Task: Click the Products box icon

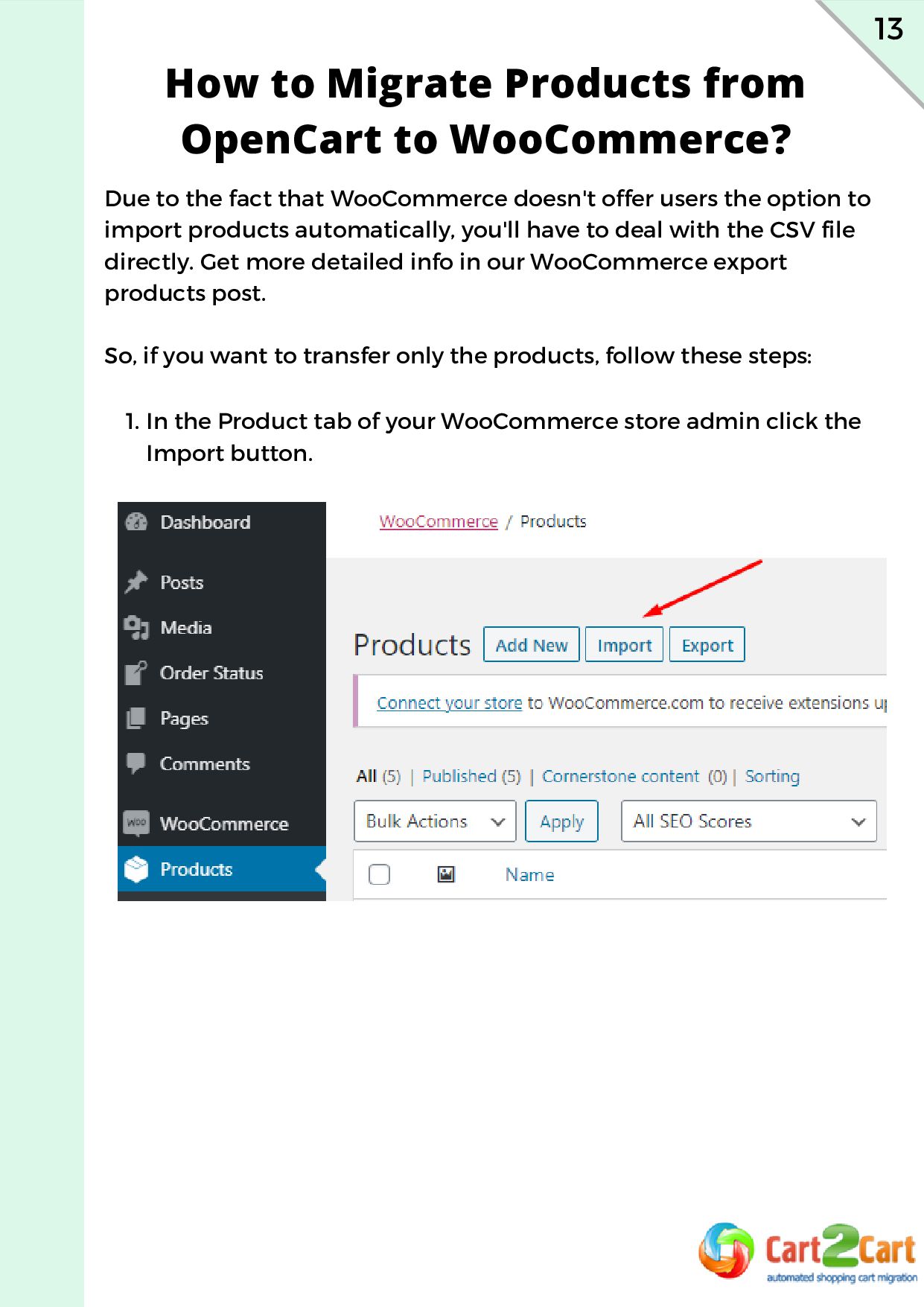Action: coord(136,869)
